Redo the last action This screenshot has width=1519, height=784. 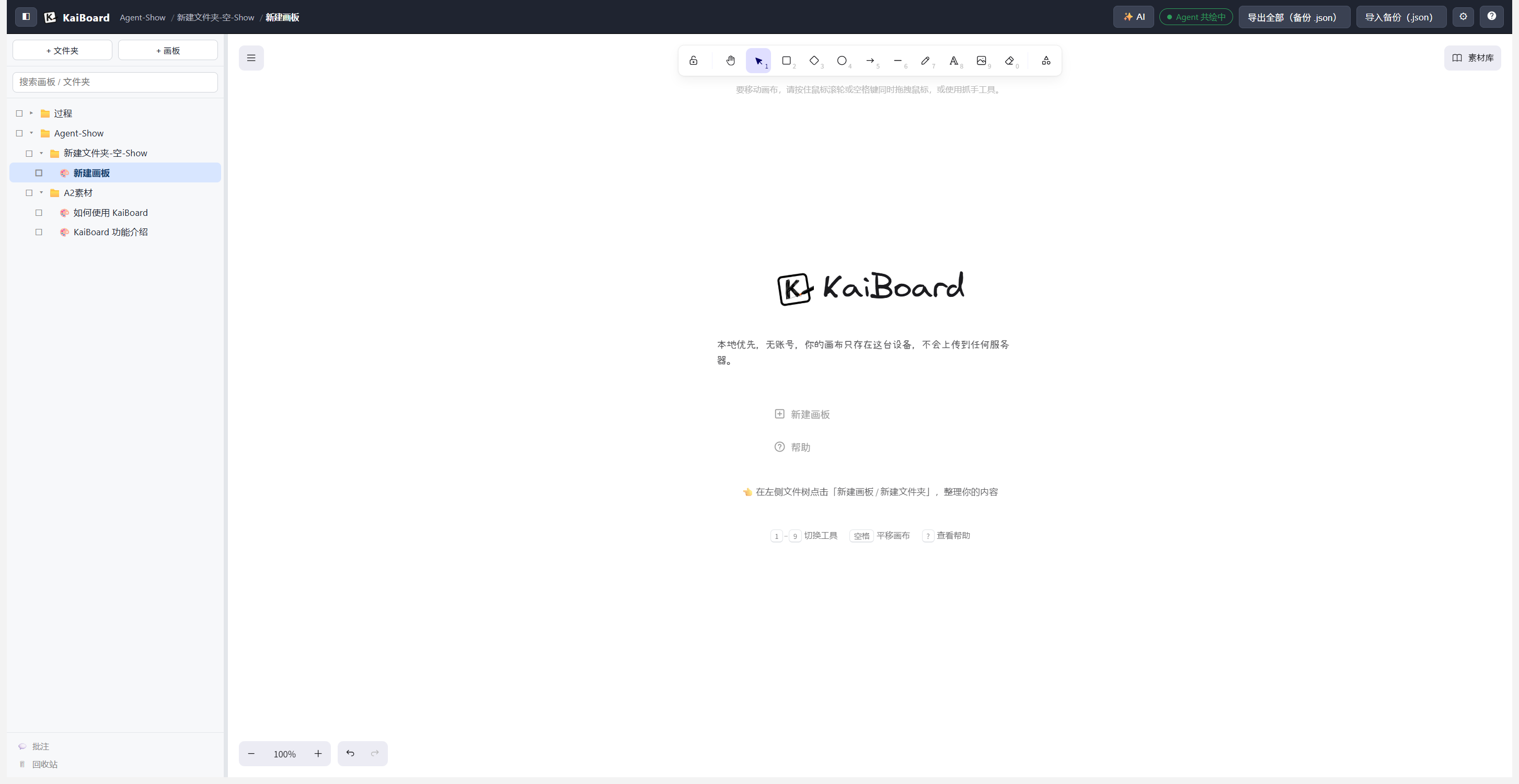[x=374, y=753]
